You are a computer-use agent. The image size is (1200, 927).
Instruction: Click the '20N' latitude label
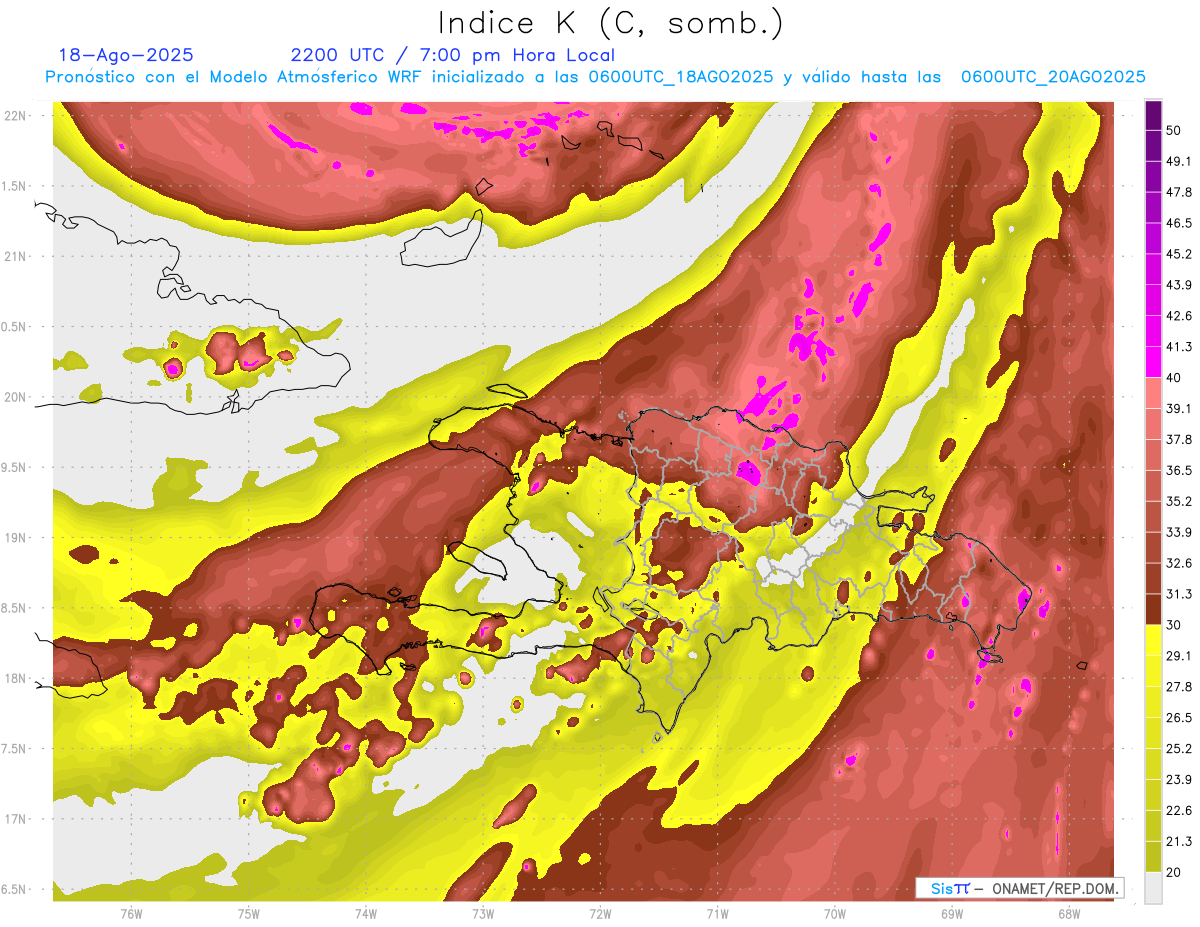click(x=17, y=397)
